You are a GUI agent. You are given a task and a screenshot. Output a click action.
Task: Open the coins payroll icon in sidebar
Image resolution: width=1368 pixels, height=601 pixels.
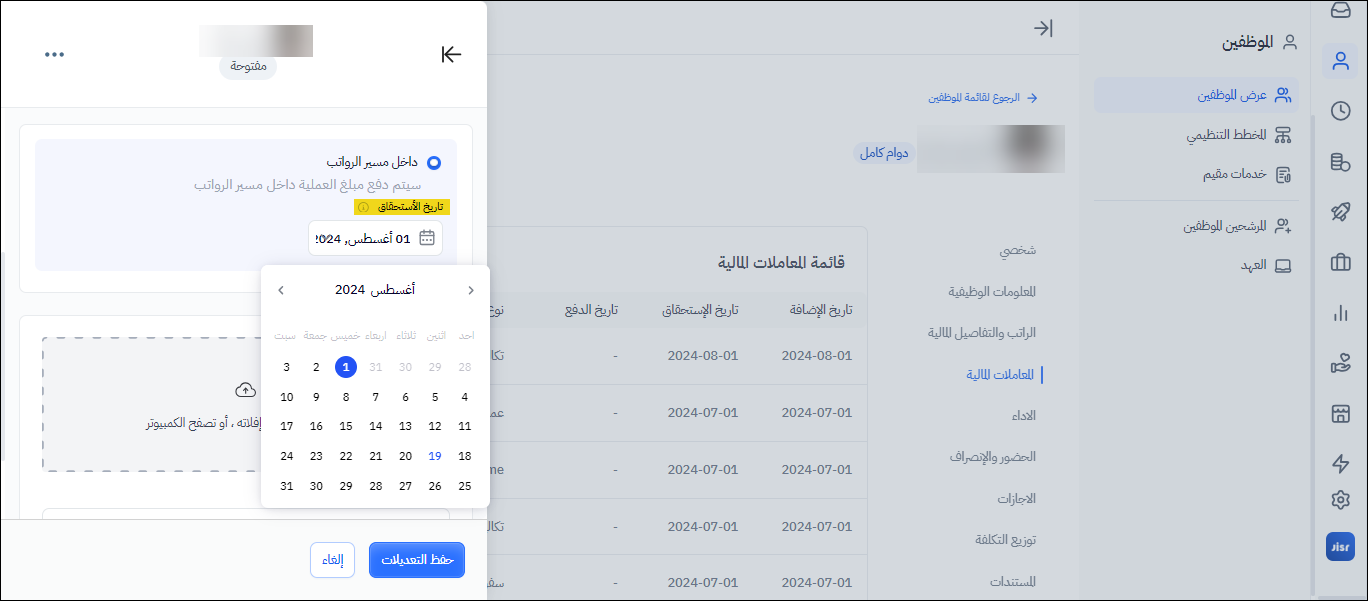click(1340, 162)
